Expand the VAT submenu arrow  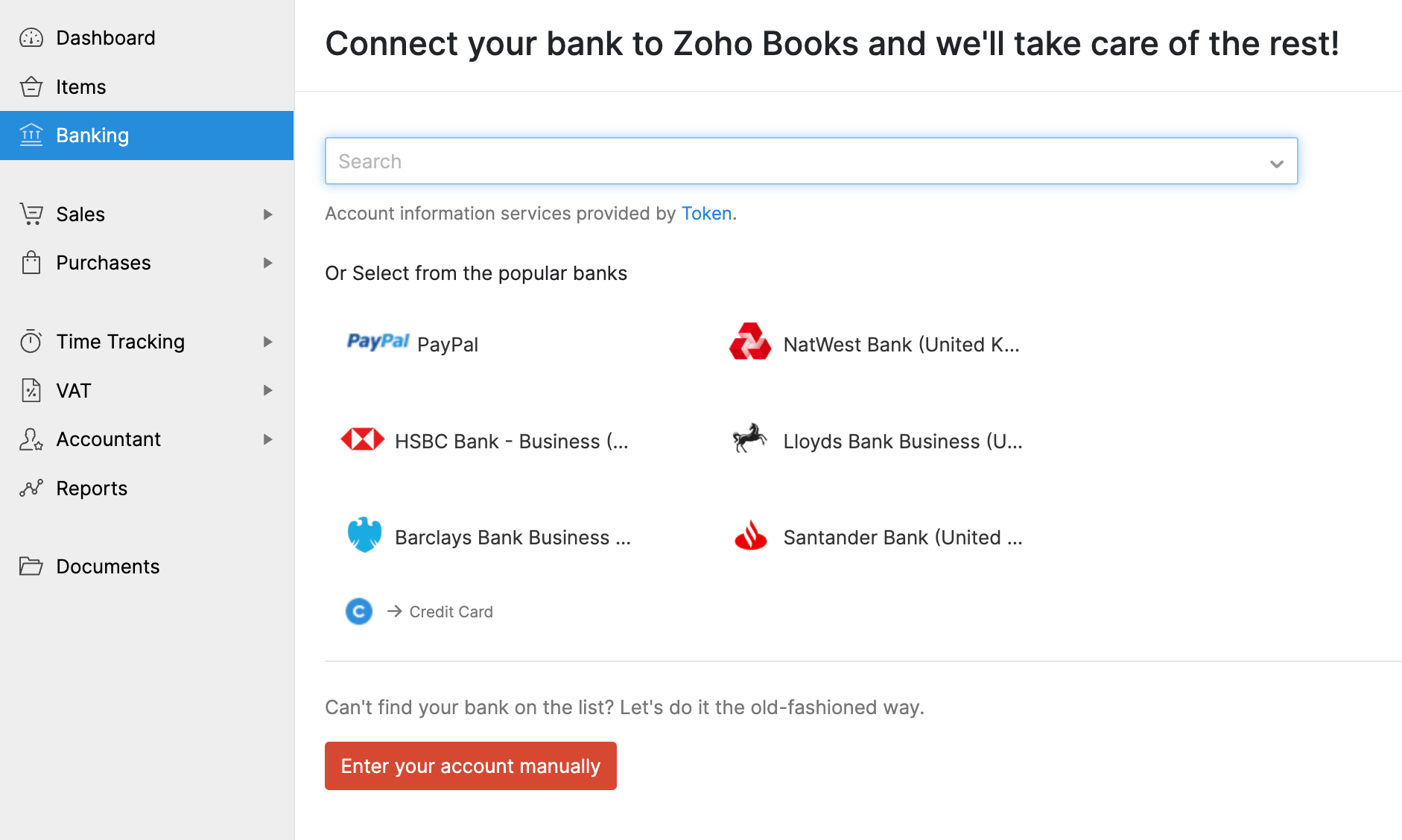[267, 390]
